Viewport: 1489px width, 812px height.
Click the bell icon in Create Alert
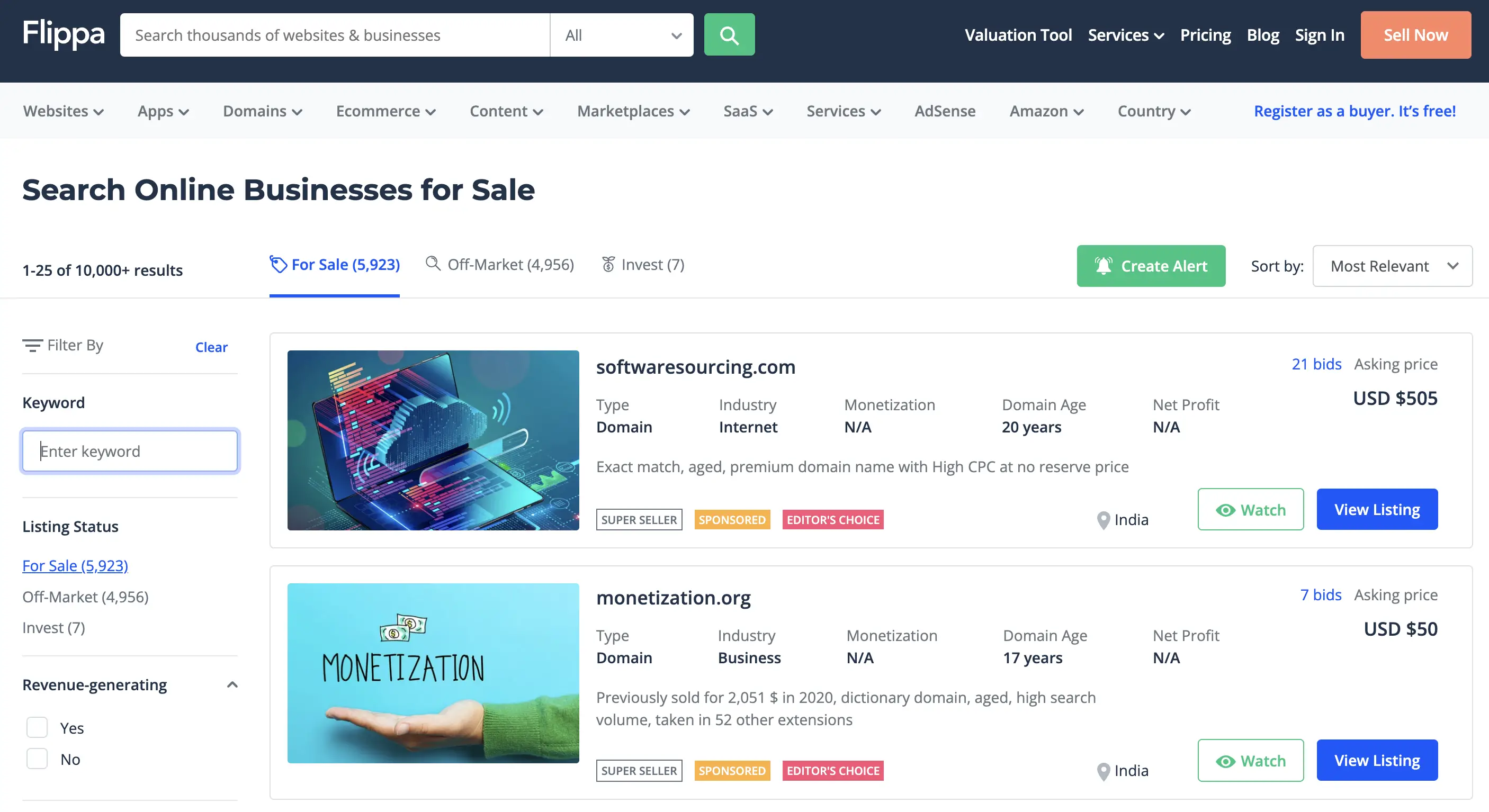[1103, 266]
